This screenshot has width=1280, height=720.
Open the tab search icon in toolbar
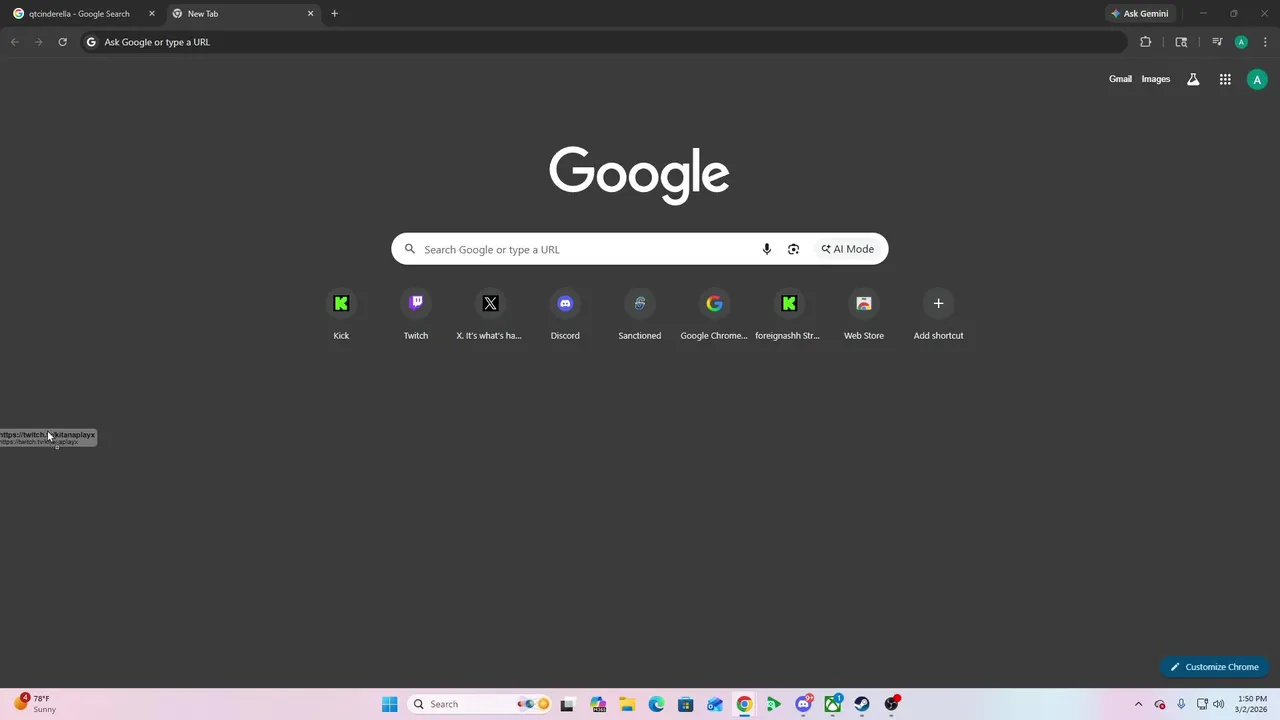[1181, 42]
